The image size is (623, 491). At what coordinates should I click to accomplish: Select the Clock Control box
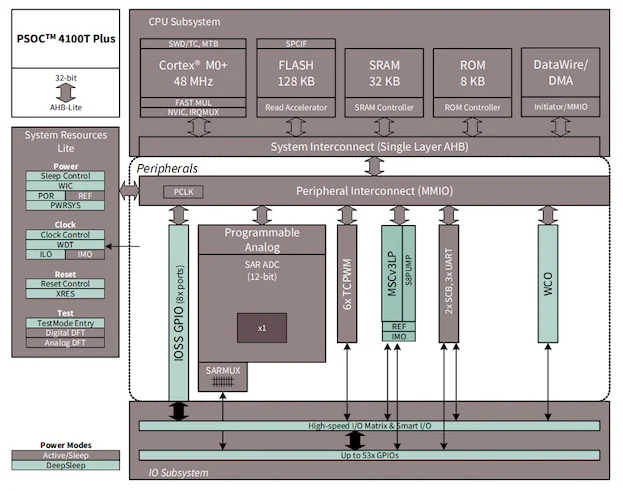point(65,235)
